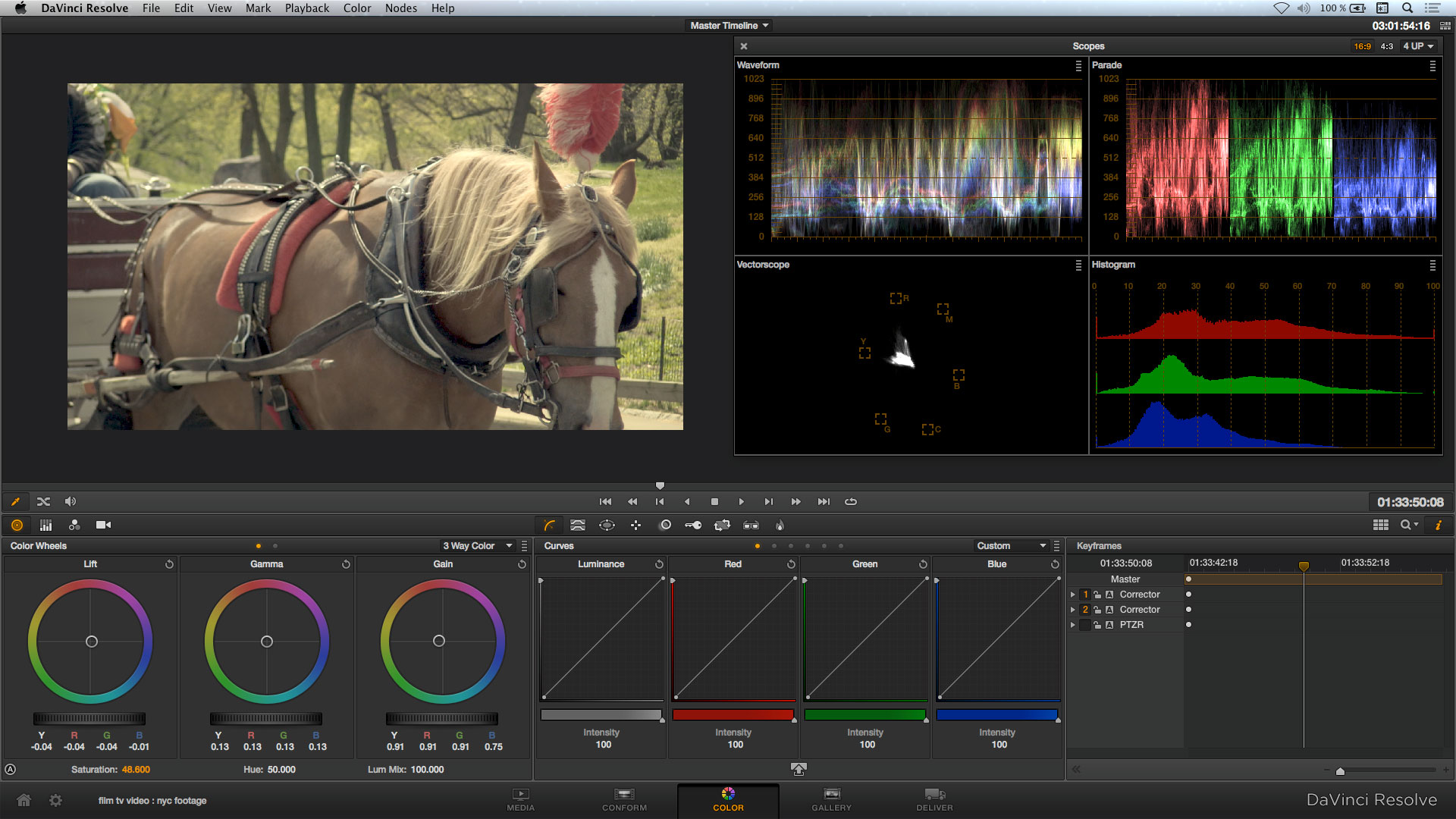
Task: Enable looped playback
Action: pos(851,501)
